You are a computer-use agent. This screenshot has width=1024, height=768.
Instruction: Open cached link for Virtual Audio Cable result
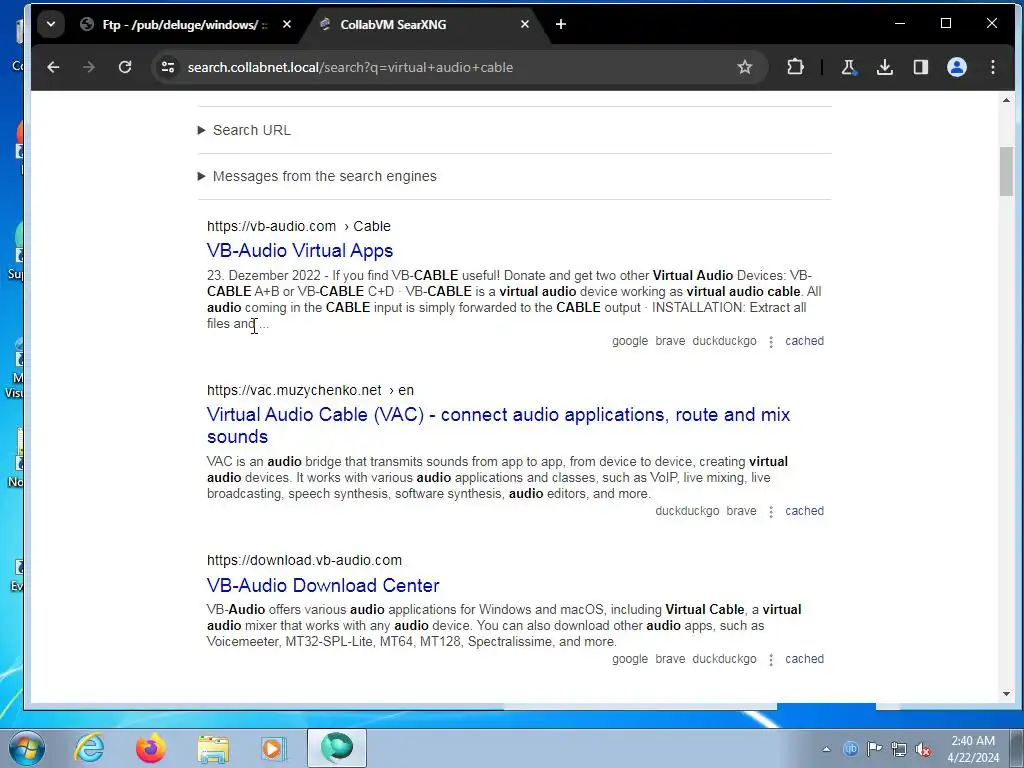pyautogui.click(x=804, y=511)
